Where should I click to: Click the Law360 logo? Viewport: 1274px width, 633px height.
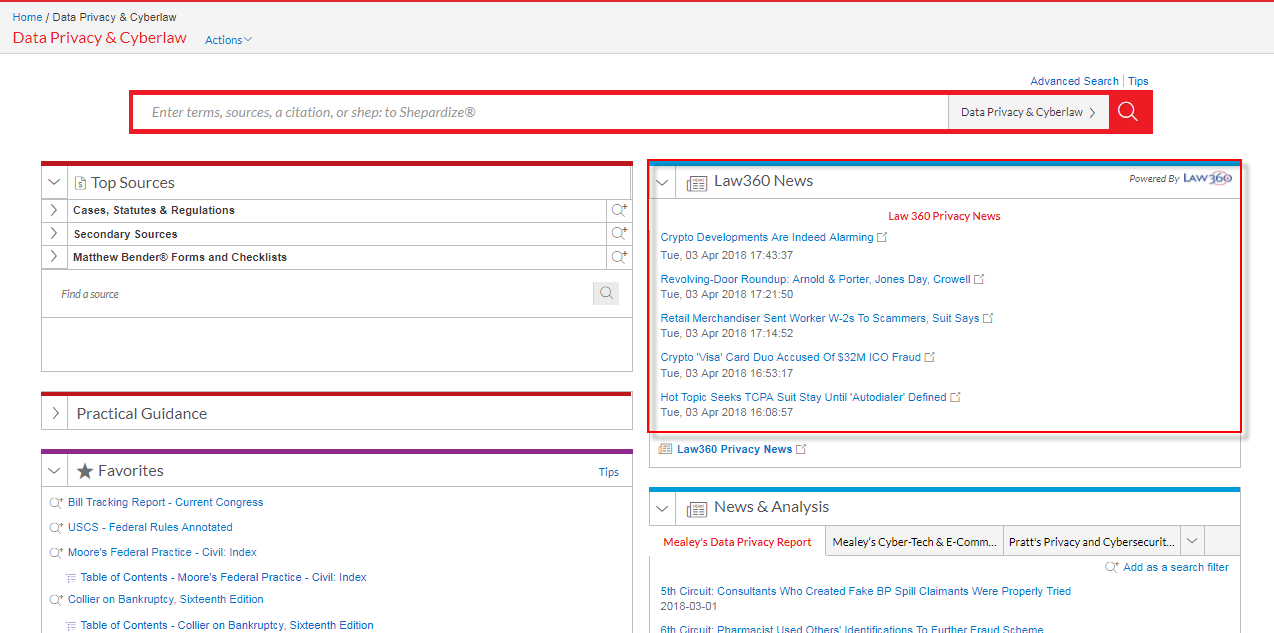click(1207, 178)
